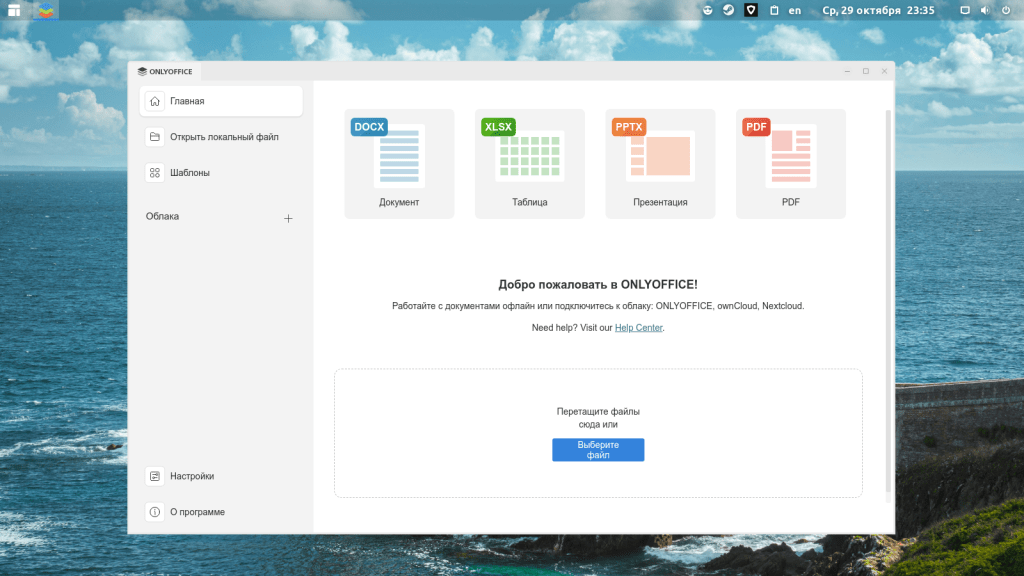The height and width of the screenshot is (576, 1024).
Task: Click the vertical scrollbar of the main panel
Action: (x=888, y=300)
